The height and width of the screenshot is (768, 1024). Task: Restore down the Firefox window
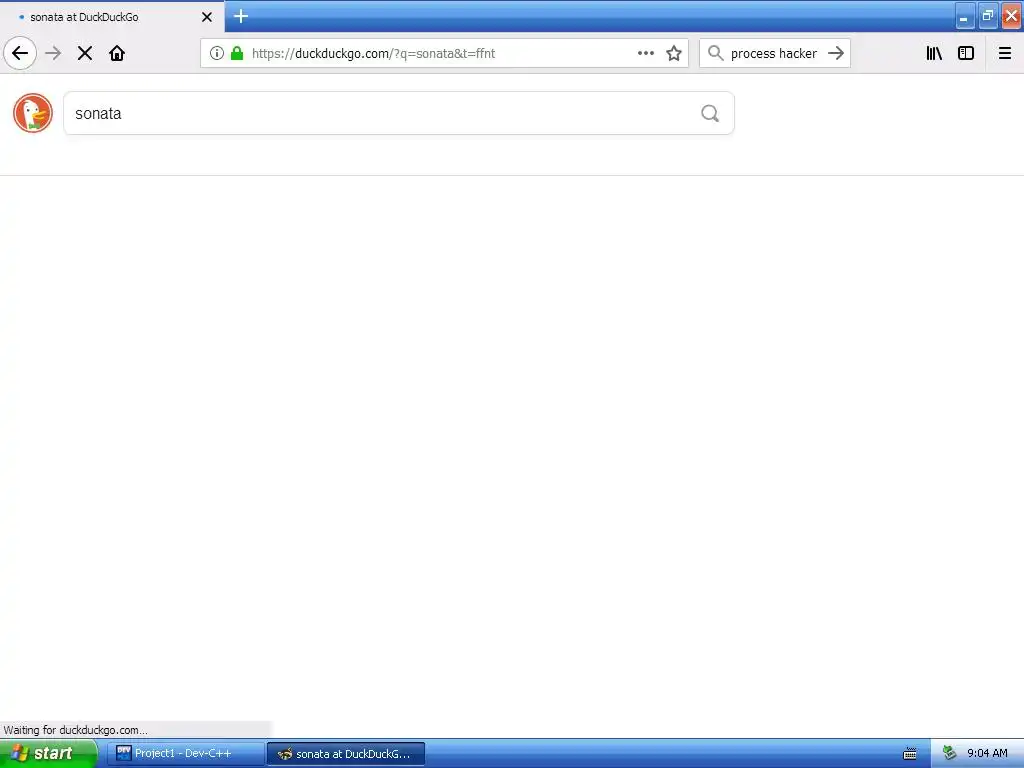[987, 16]
